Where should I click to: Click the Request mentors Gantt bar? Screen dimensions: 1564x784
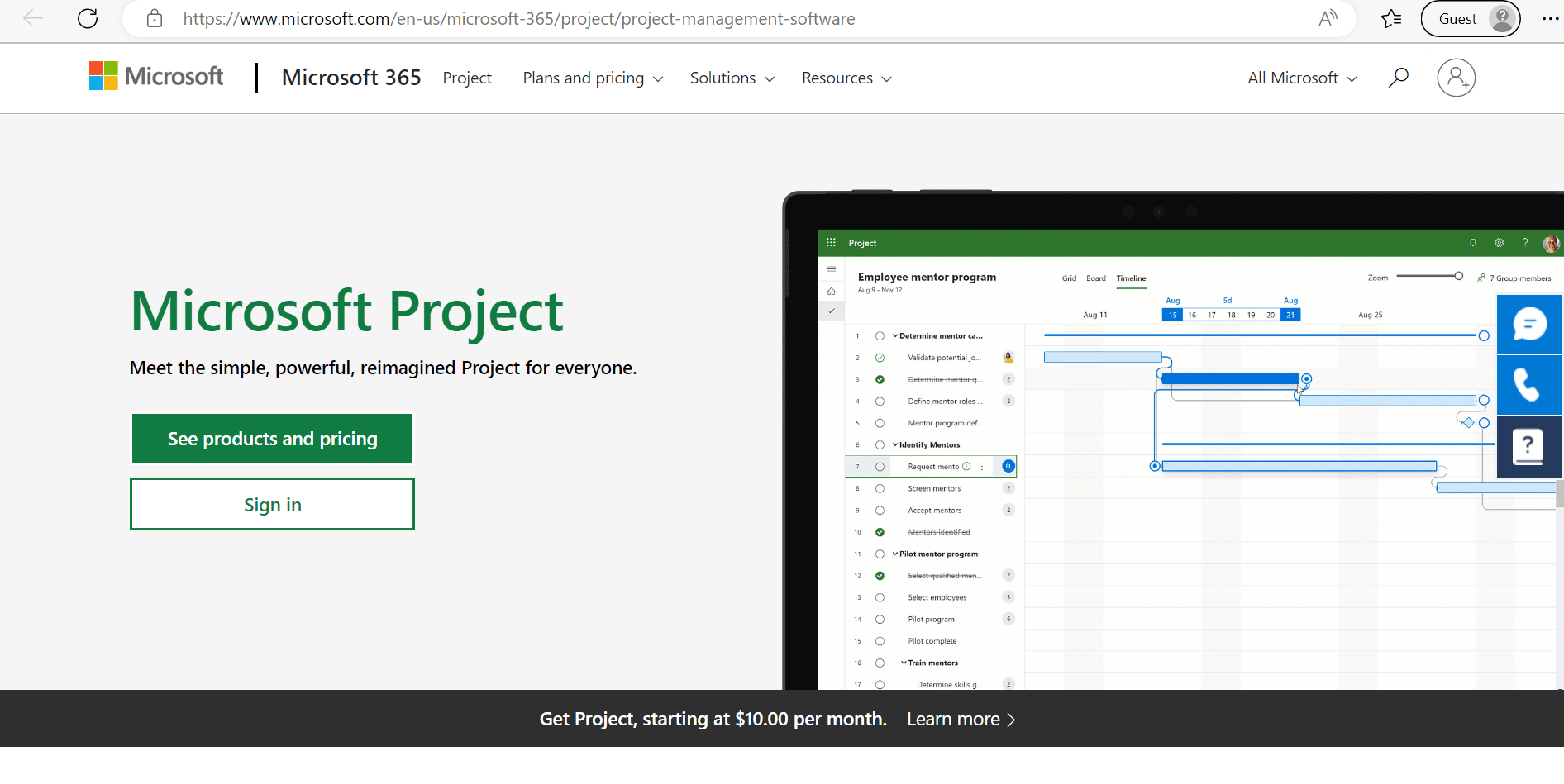(x=1299, y=467)
